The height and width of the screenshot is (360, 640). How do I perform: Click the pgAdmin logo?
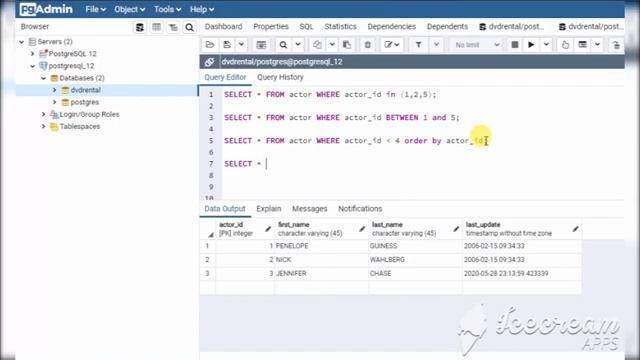[x=46, y=9]
